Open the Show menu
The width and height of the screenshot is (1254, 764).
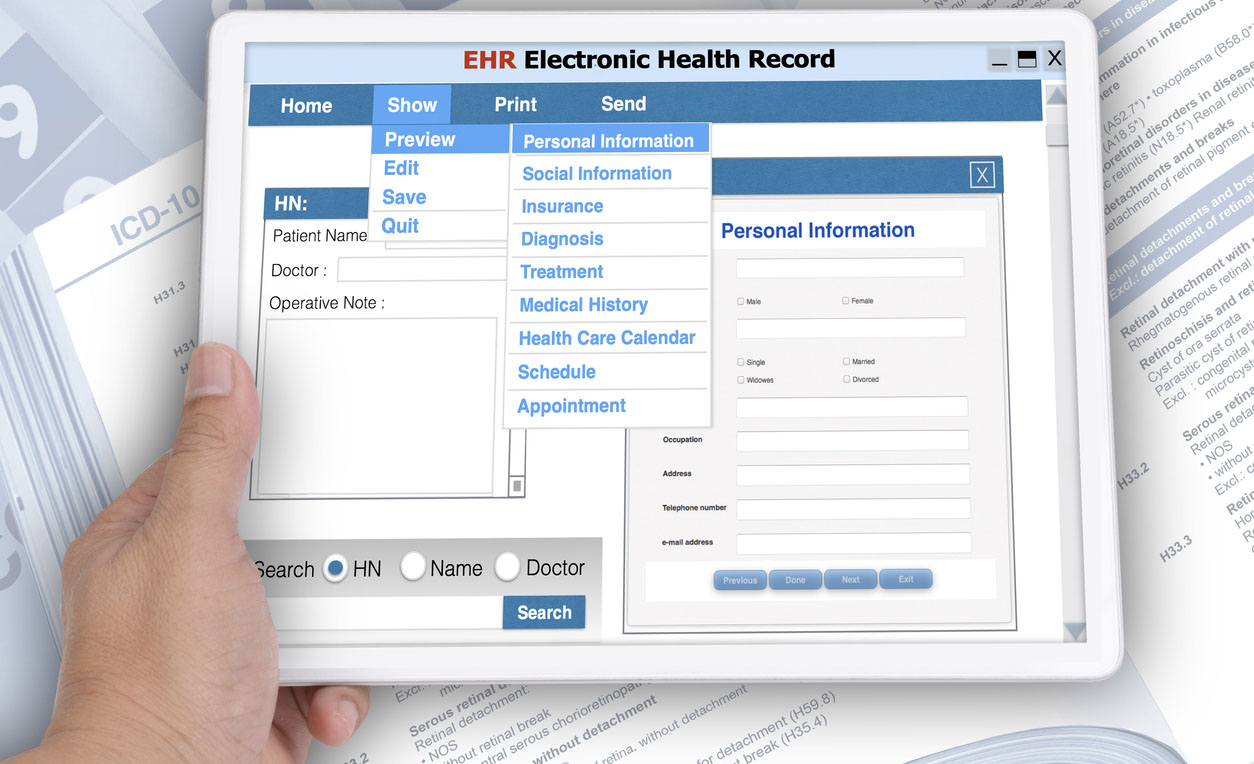[412, 105]
